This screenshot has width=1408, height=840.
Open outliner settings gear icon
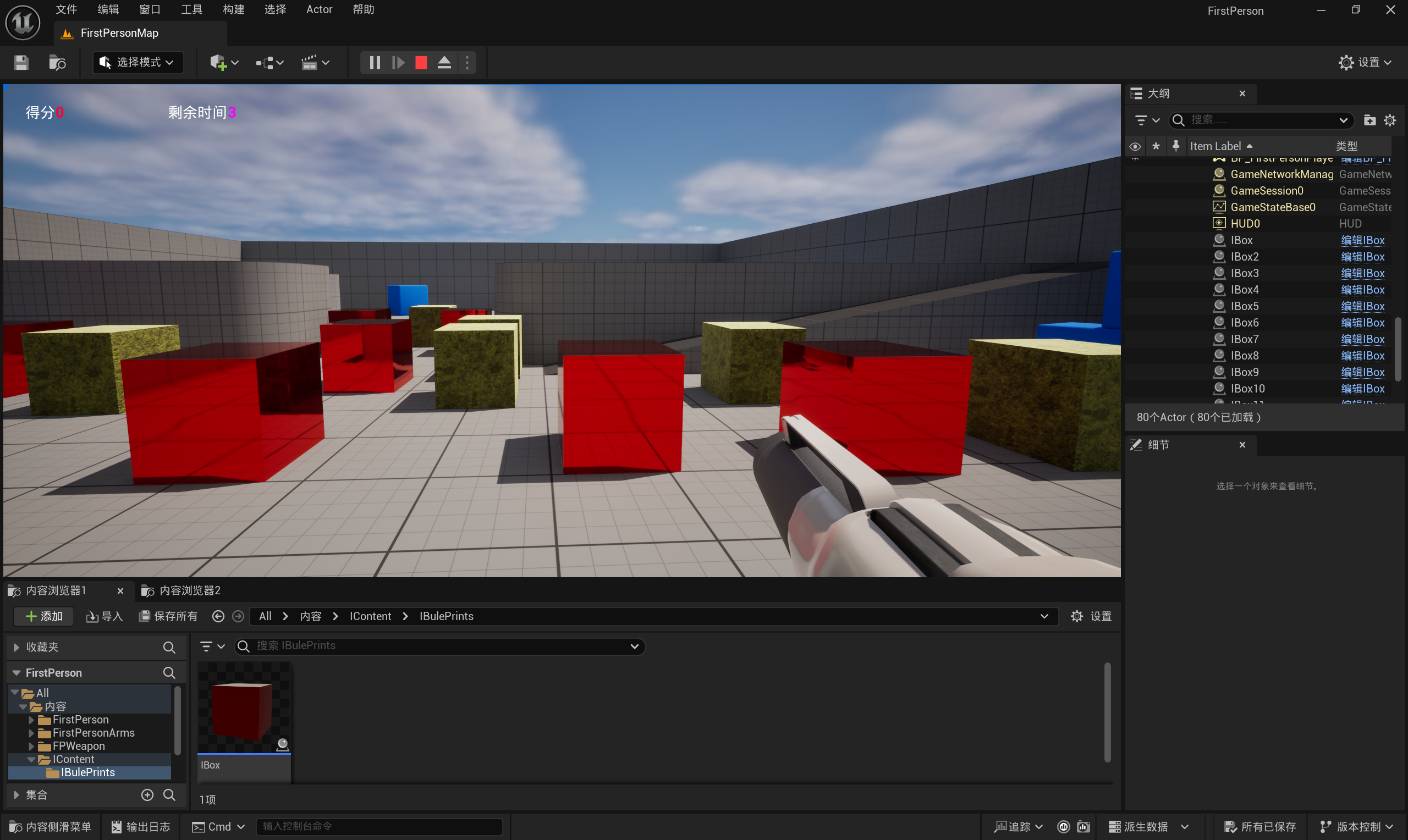tap(1389, 120)
